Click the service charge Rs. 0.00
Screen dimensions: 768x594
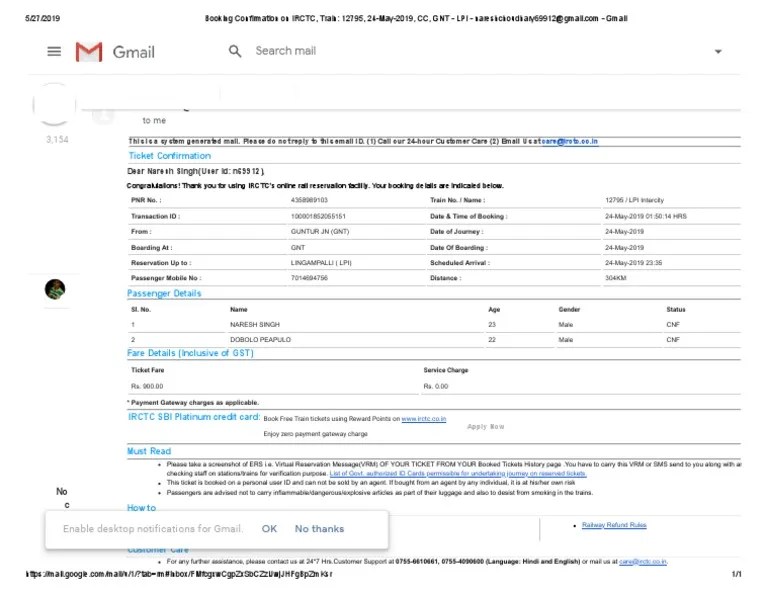coord(435,386)
